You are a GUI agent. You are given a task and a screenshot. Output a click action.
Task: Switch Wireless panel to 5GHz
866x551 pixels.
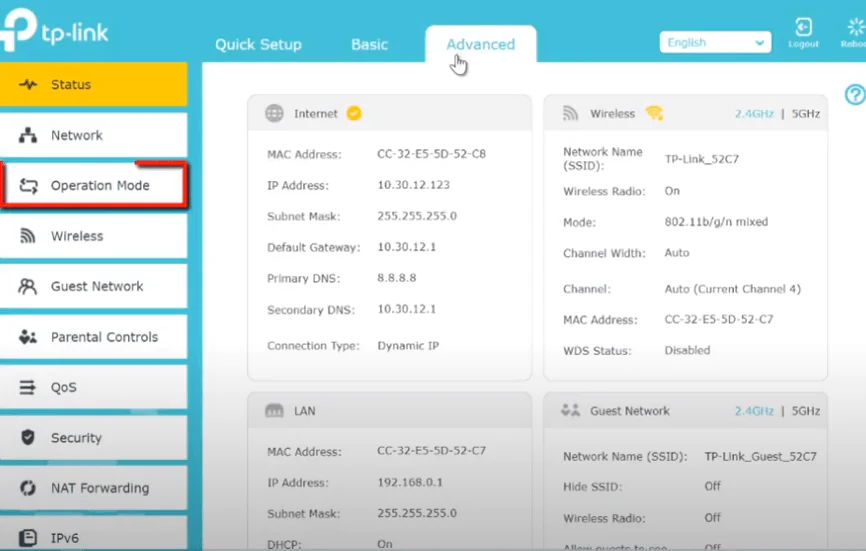point(806,114)
